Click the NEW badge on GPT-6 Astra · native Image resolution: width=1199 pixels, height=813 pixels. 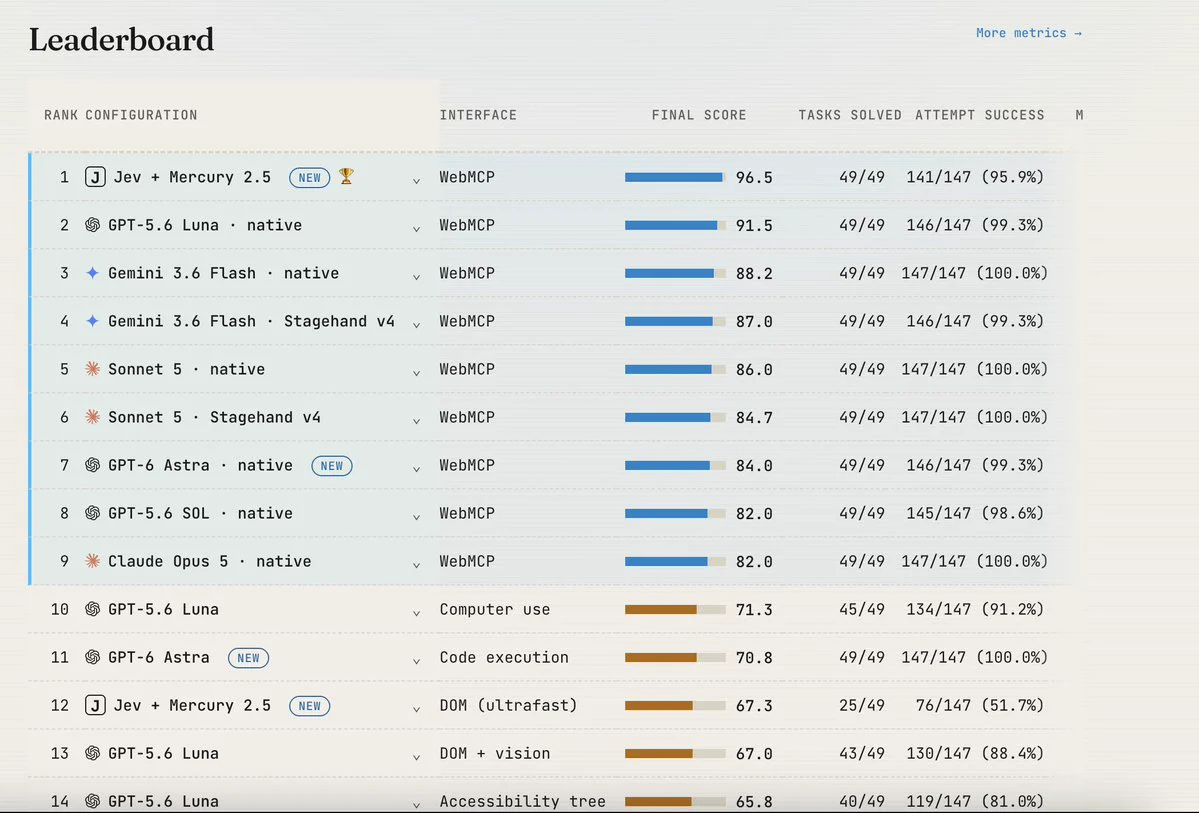(x=332, y=466)
